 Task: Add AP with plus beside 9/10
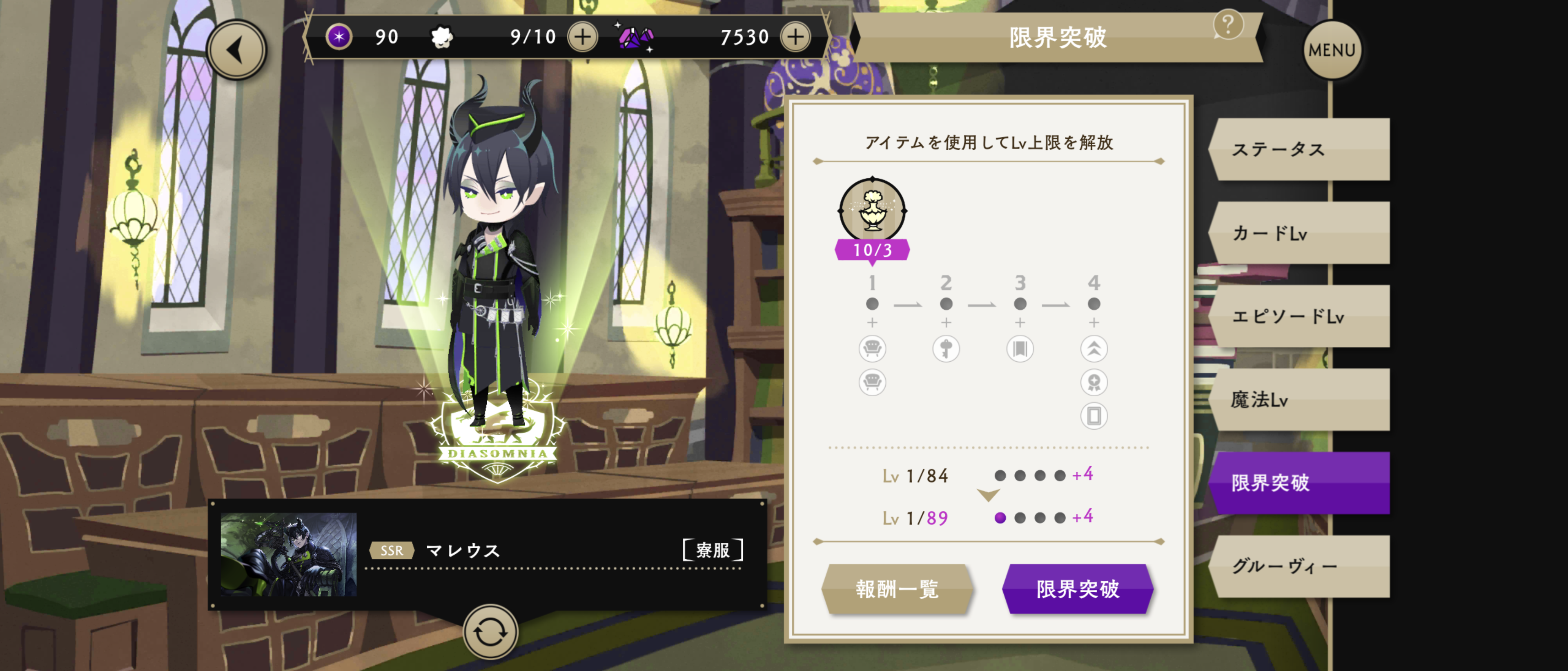click(583, 37)
